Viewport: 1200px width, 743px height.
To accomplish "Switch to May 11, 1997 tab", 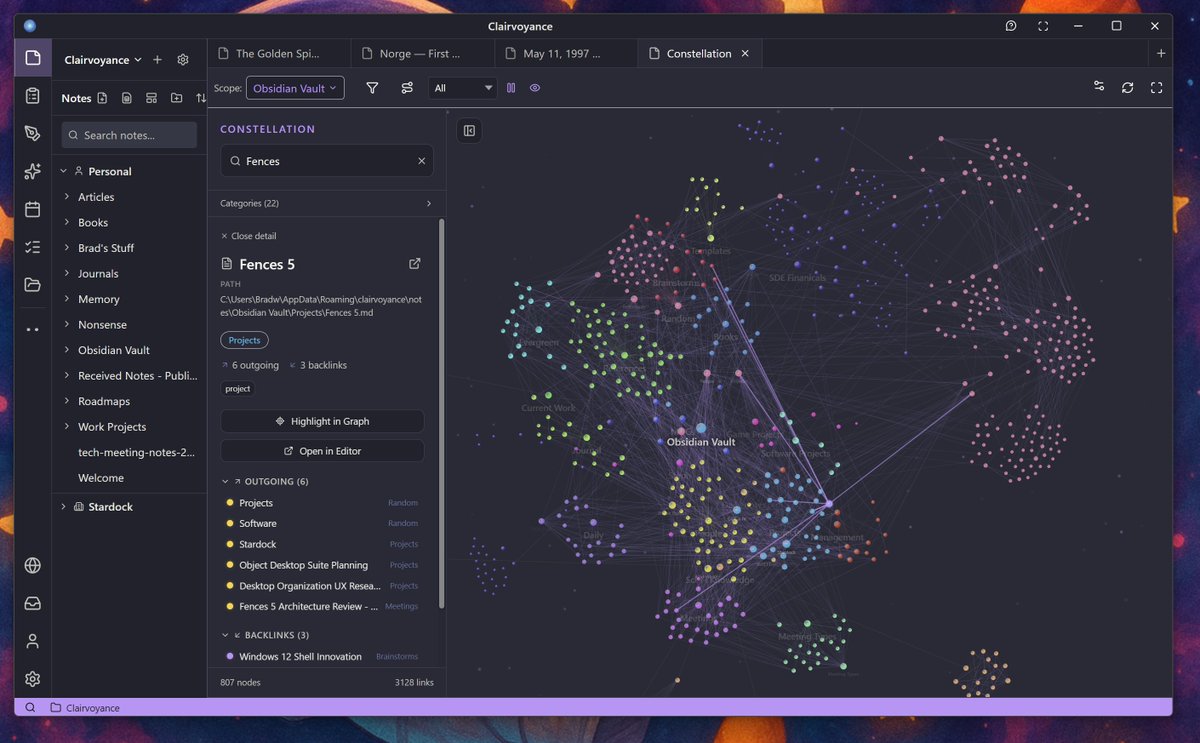I will click(x=567, y=54).
